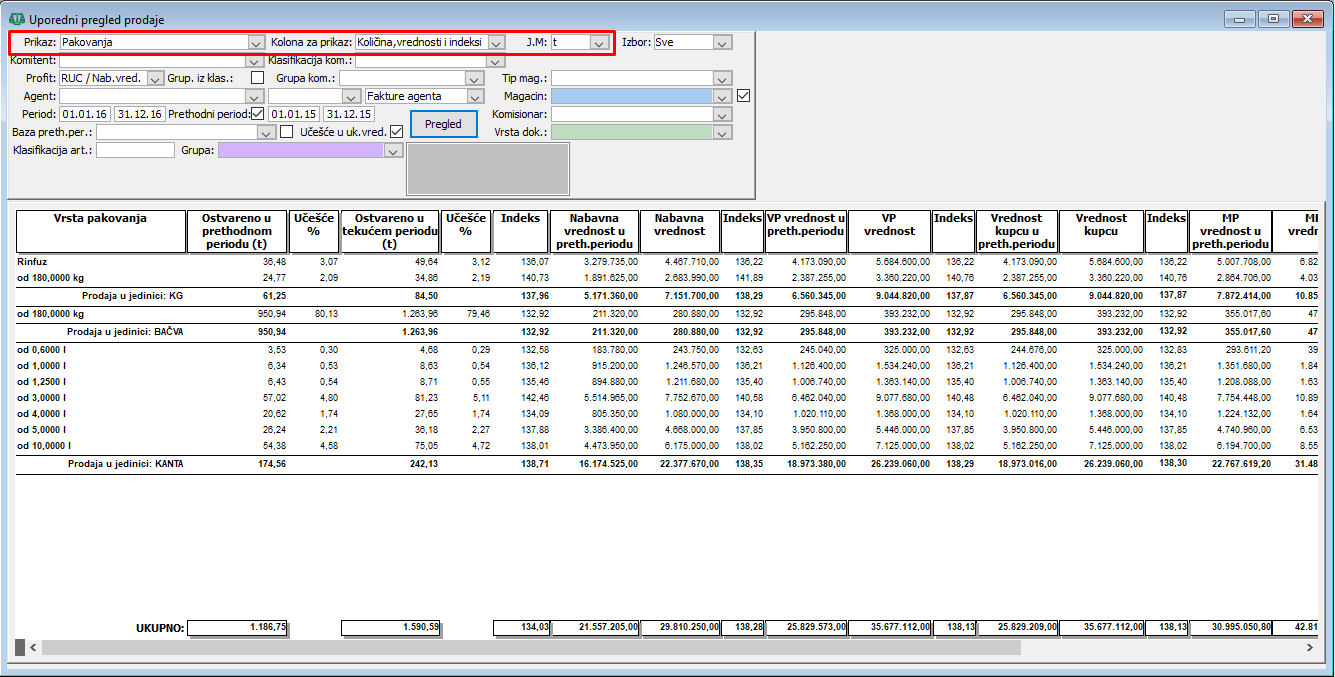Click the horizontal scrollbar right arrow
Viewport: 1335px width, 677px height.
[x=1310, y=648]
